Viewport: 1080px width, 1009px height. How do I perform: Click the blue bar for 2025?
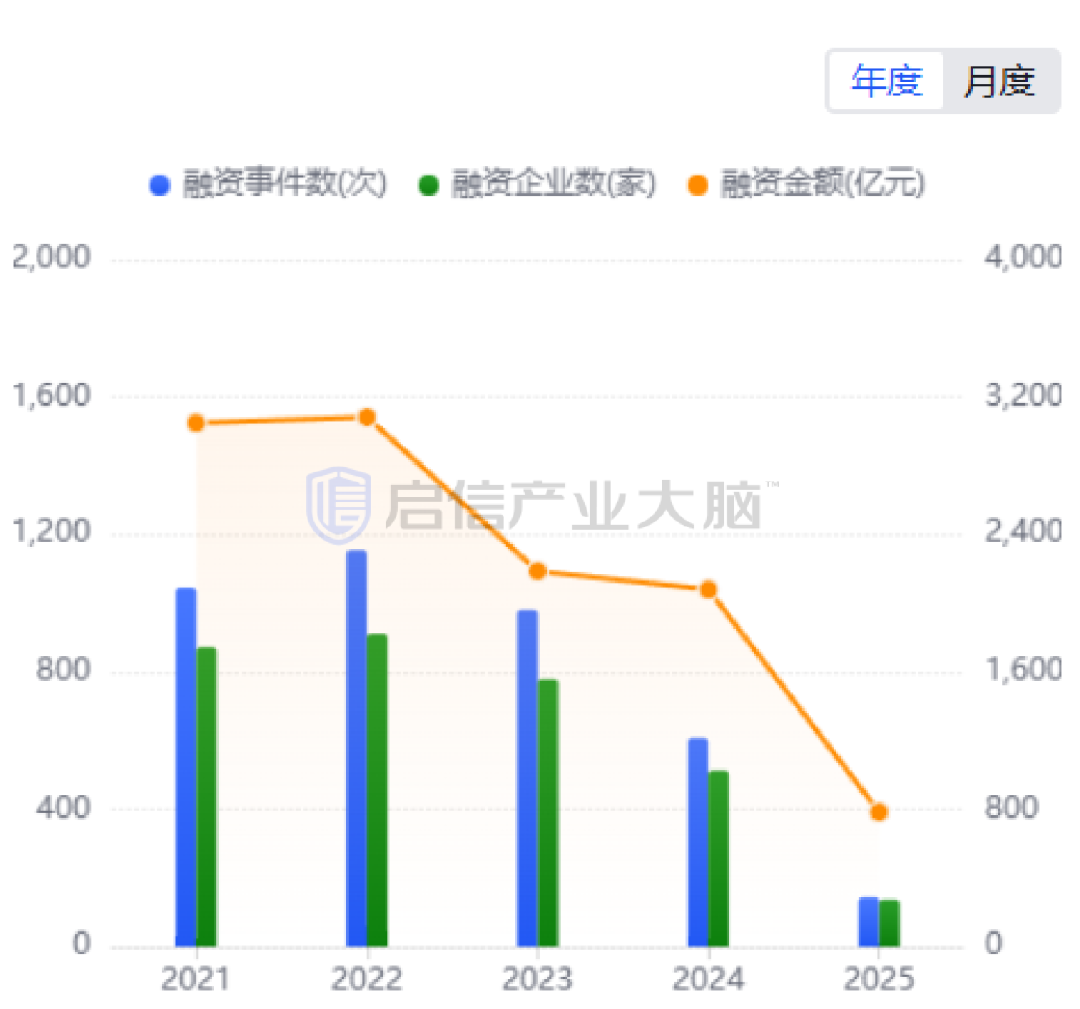tap(869, 922)
